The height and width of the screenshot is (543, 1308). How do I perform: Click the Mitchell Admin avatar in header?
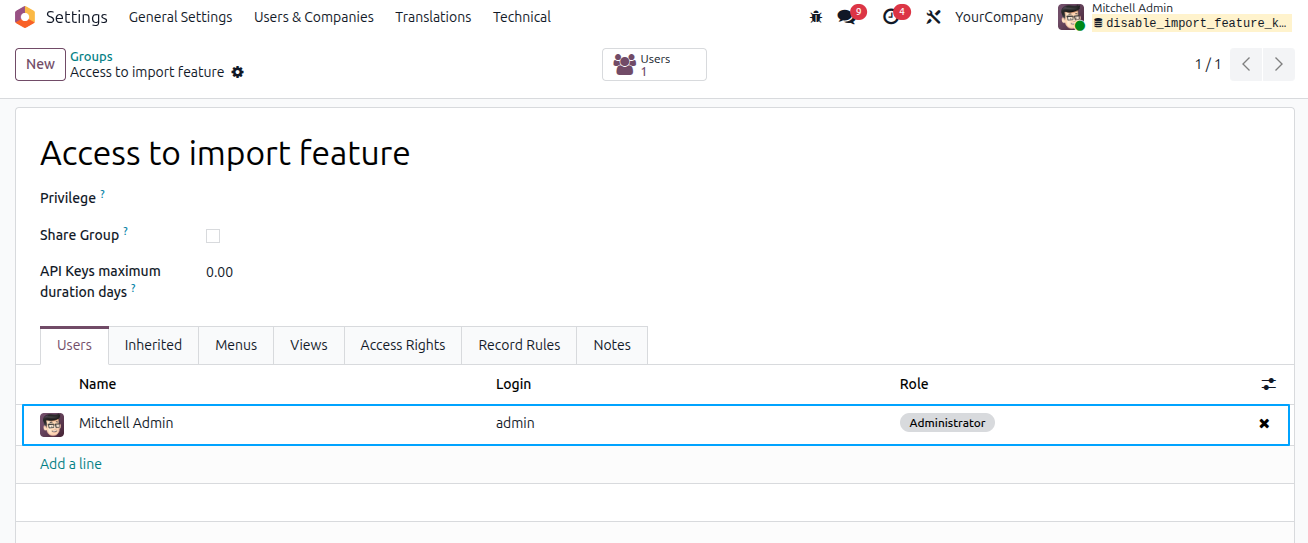tap(1071, 17)
